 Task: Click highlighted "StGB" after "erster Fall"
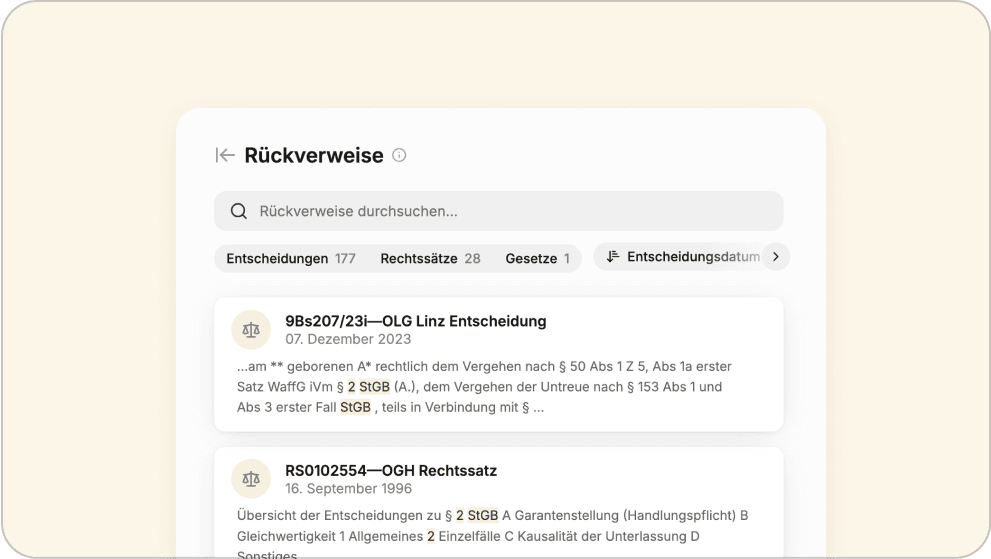355,407
